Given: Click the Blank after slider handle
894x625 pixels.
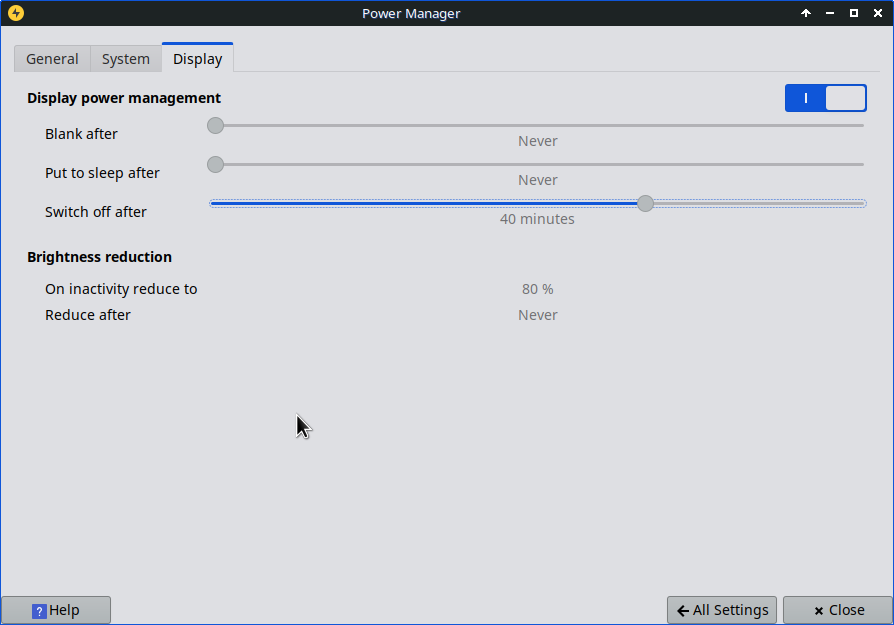Looking at the screenshot, I should [x=215, y=125].
